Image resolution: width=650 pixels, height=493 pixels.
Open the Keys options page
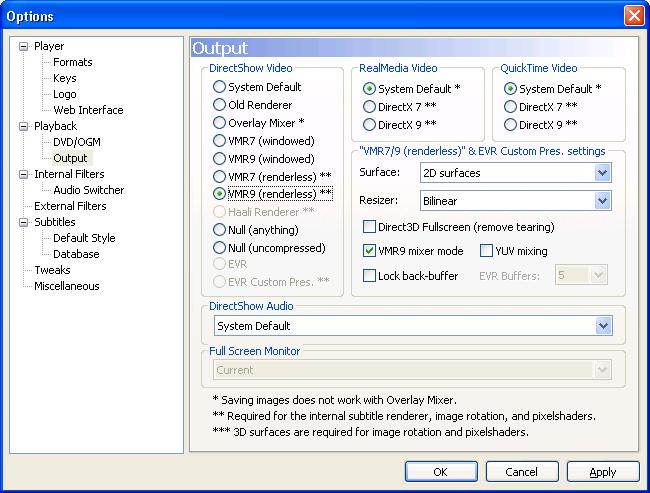click(65, 78)
